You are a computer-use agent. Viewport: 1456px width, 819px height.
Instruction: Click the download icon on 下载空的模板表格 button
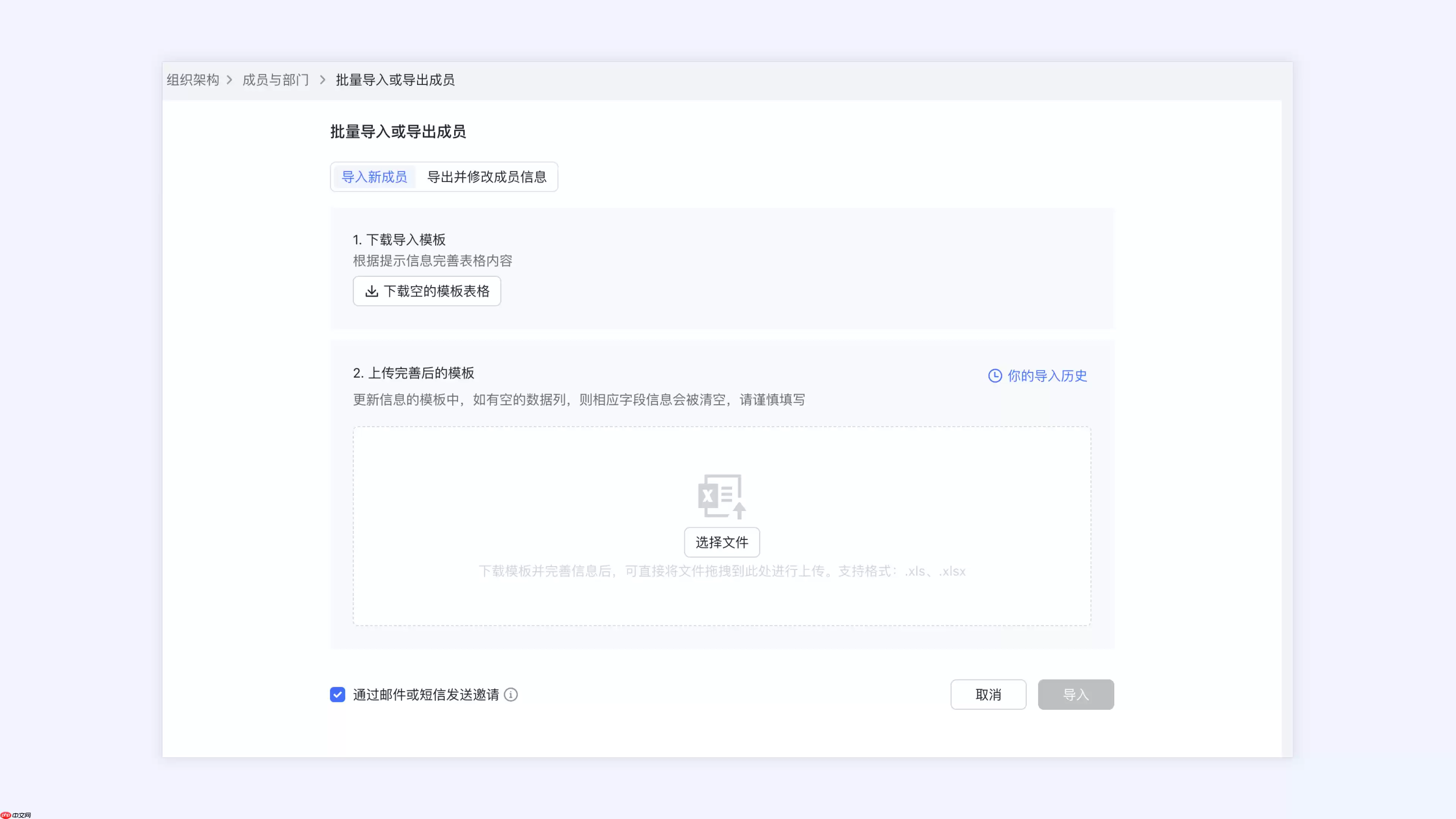372,291
